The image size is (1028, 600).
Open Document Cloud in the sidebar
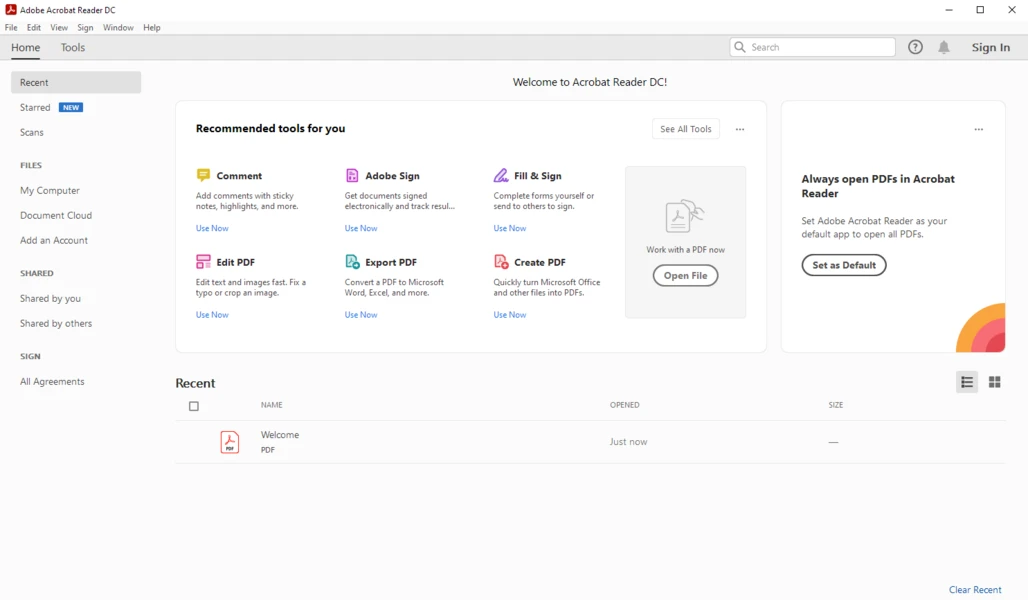coord(56,215)
